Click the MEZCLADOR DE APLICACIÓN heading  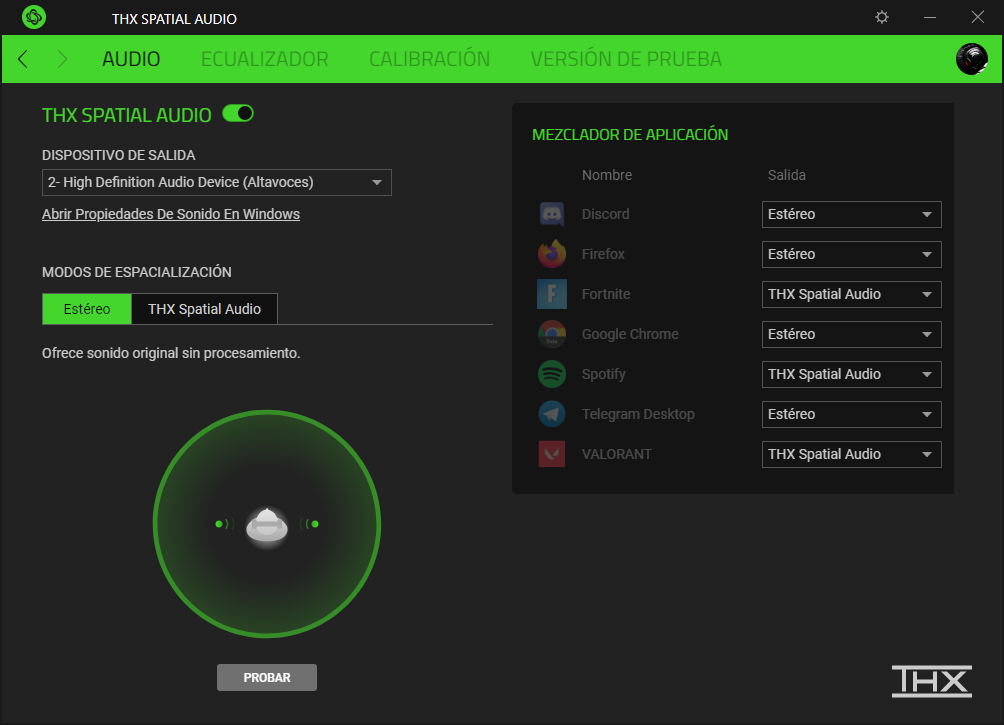click(x=630, y=134)
